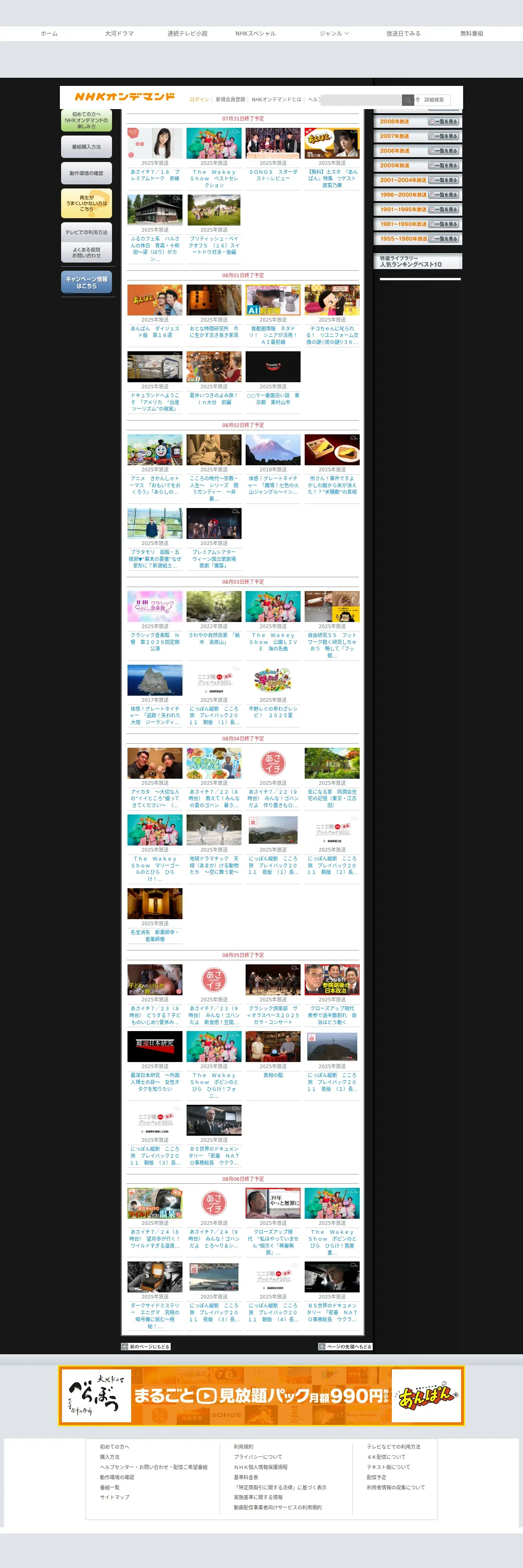Open footer link 配信予定
The height and width of the screenshot is (1568, 523).
(376, 1477)
